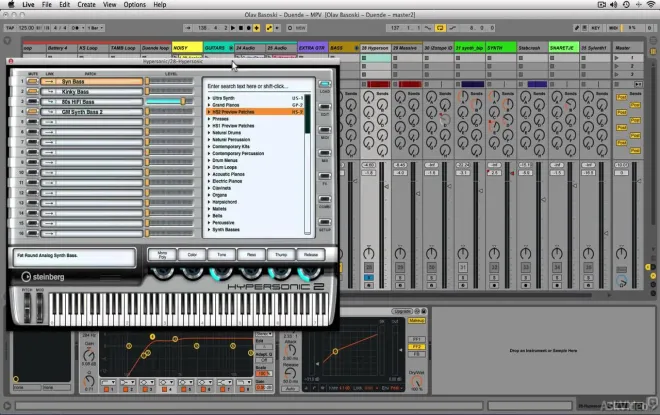Expand the Ultra Synth patch folder

pos(209,98)
